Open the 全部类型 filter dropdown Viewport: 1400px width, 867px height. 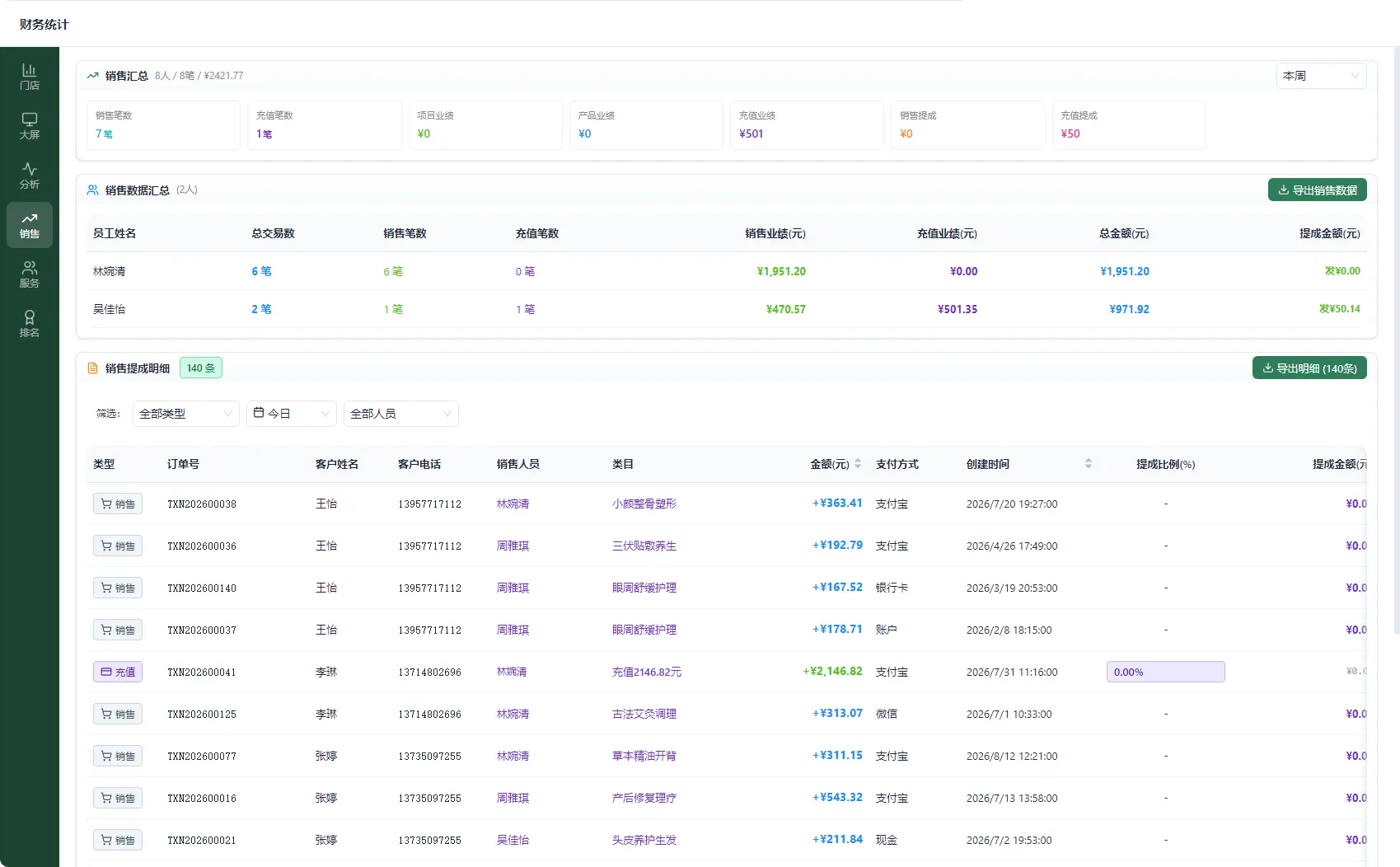[186, 414]
